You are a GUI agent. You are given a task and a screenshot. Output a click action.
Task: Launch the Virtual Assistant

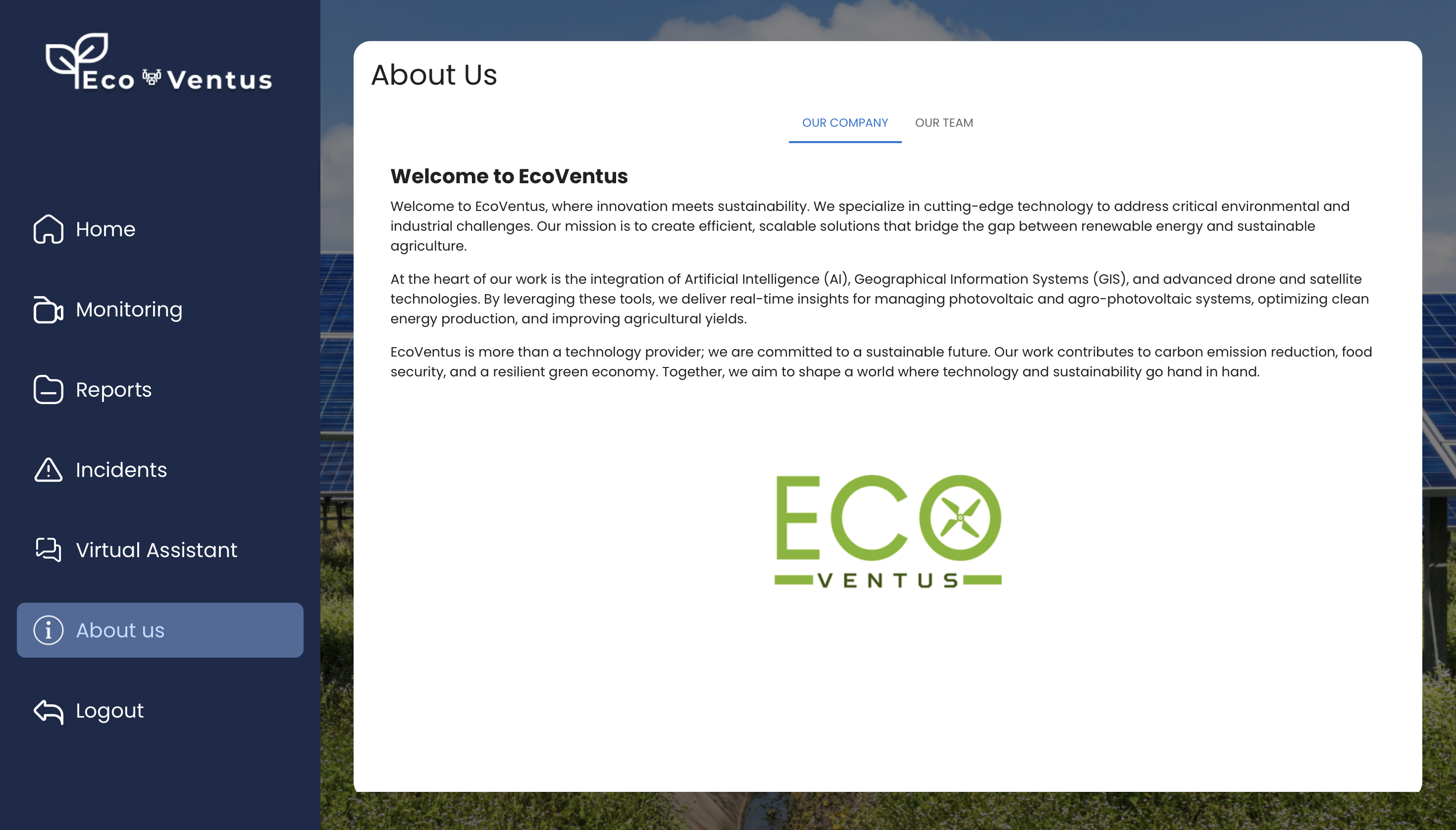pyautogui.click(x=156, y=550)
